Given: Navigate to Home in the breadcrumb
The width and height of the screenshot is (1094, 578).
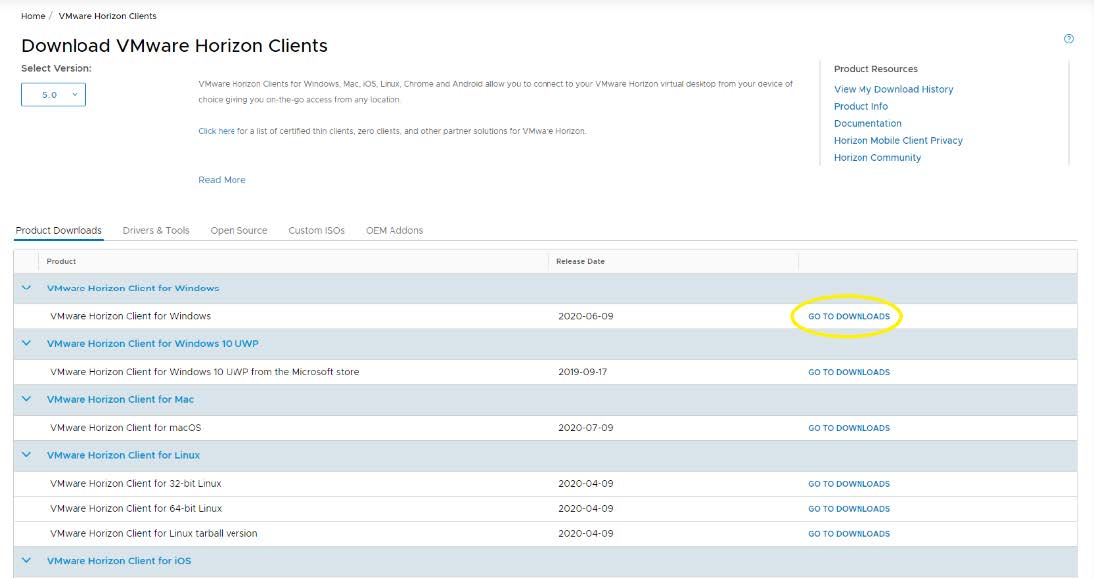Looking at the screenshot, I should click(33, 17).
